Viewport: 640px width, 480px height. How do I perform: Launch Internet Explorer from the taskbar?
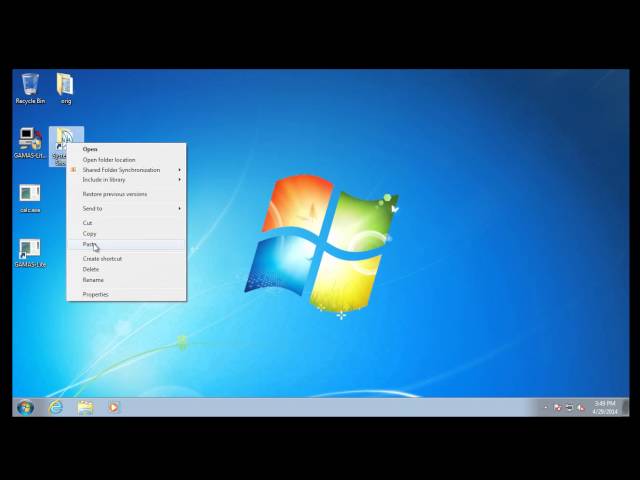(56, 407)
